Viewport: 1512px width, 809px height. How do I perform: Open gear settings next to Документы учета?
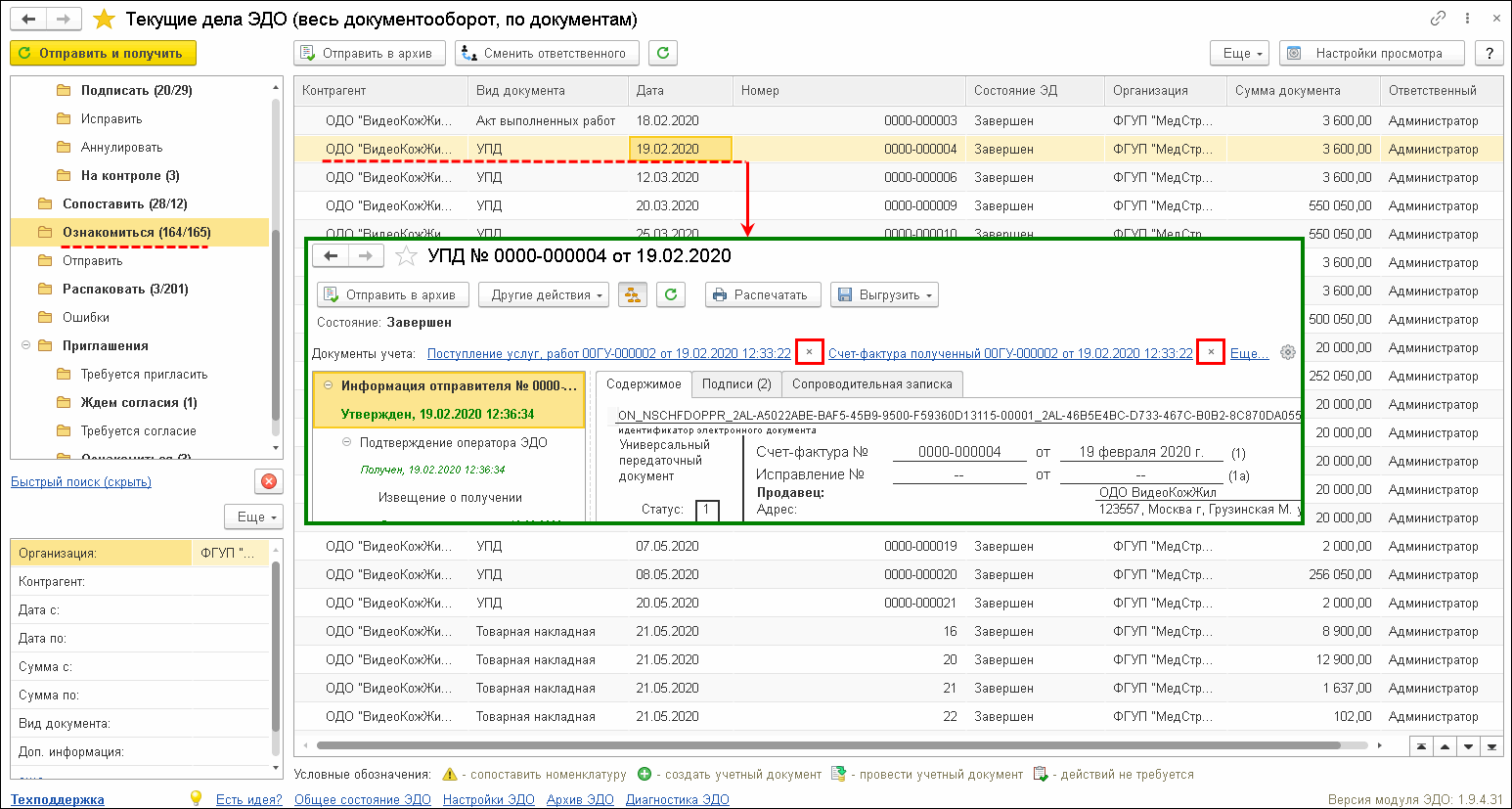pos(1288,352)
